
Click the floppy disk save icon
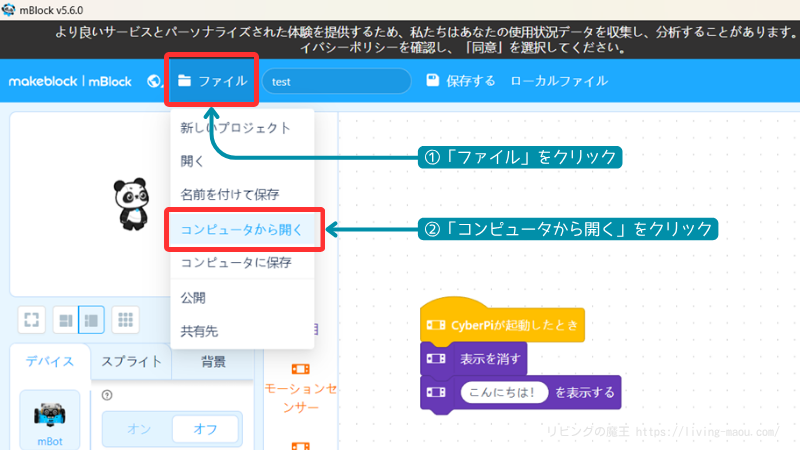(433, 81)
